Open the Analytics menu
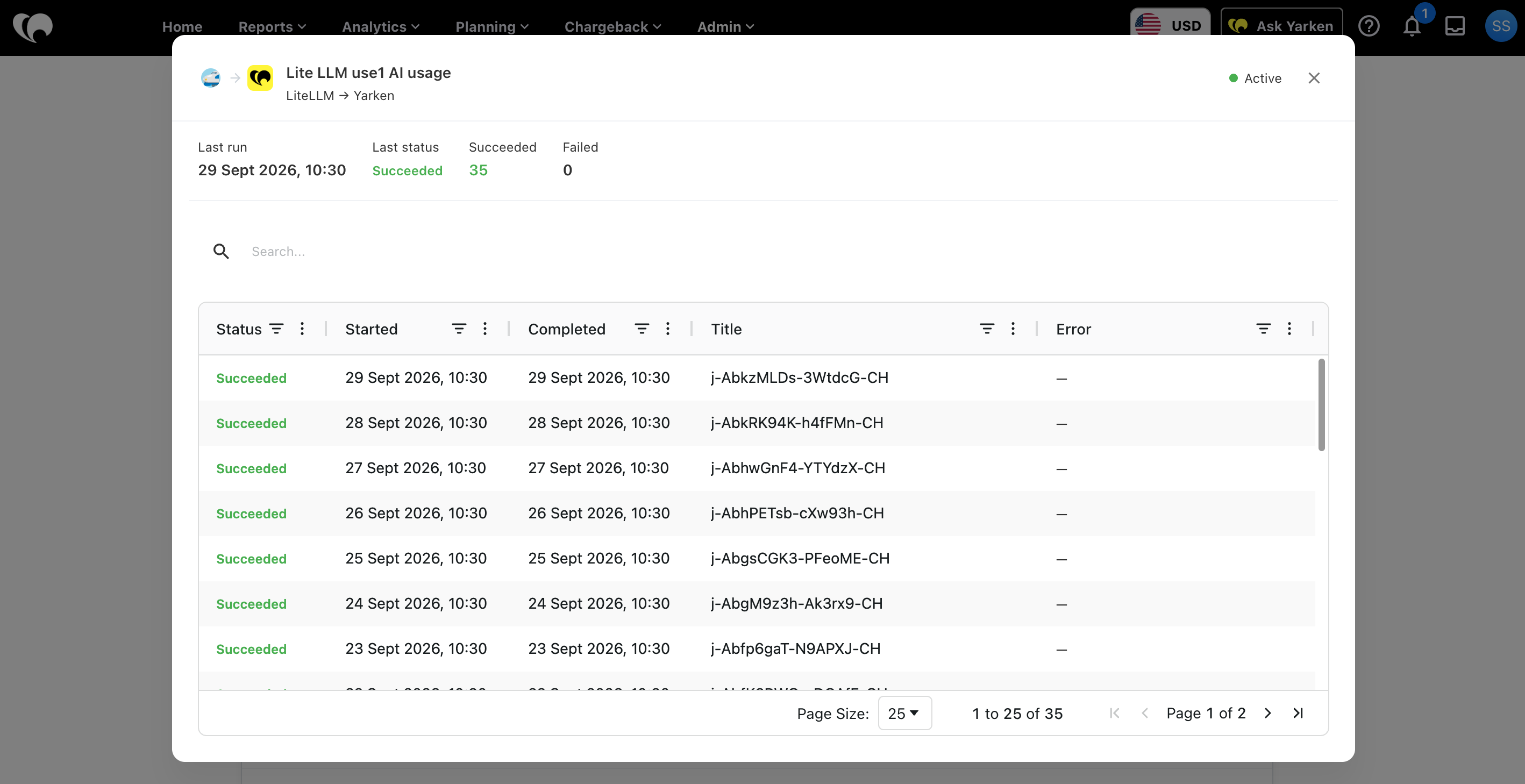The image size is (1525, 784). [x=381, y=27]
